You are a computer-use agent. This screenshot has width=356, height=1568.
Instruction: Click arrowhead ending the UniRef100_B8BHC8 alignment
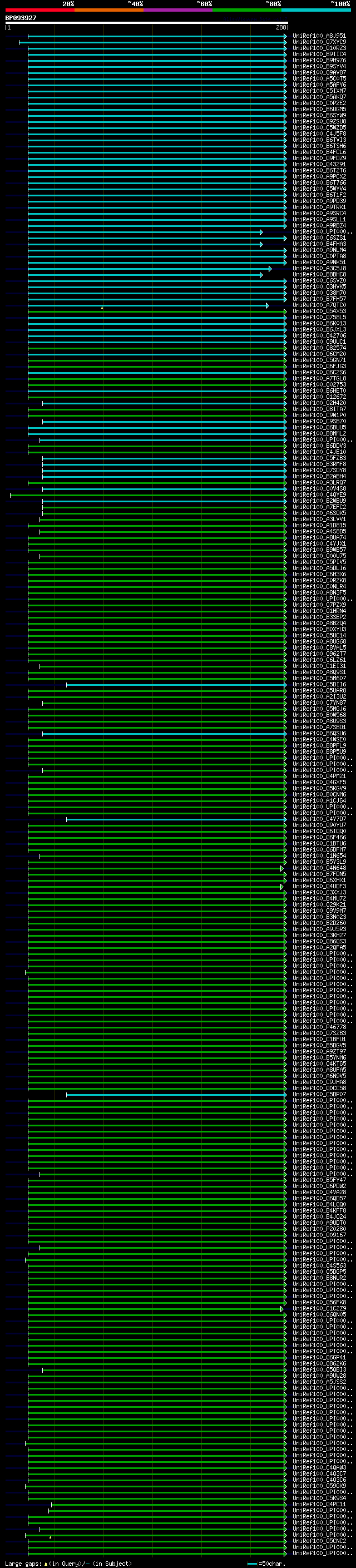pyautogui.click(x=261, y=275)
